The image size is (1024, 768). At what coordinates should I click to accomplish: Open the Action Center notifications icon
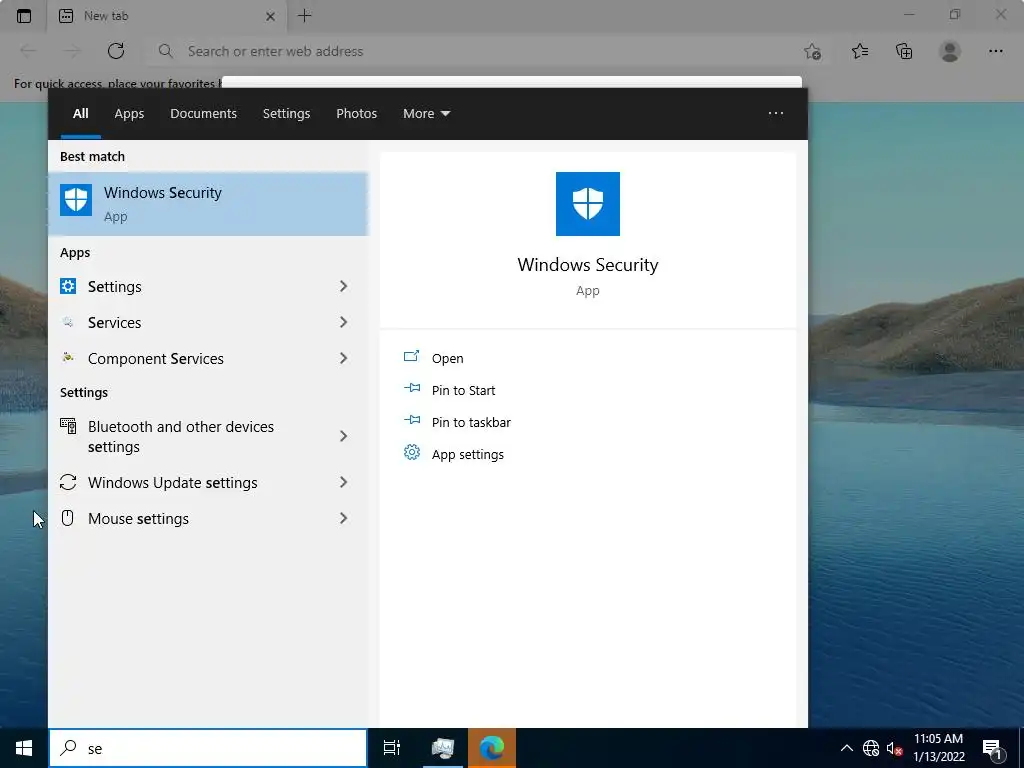tap(993, 748)
